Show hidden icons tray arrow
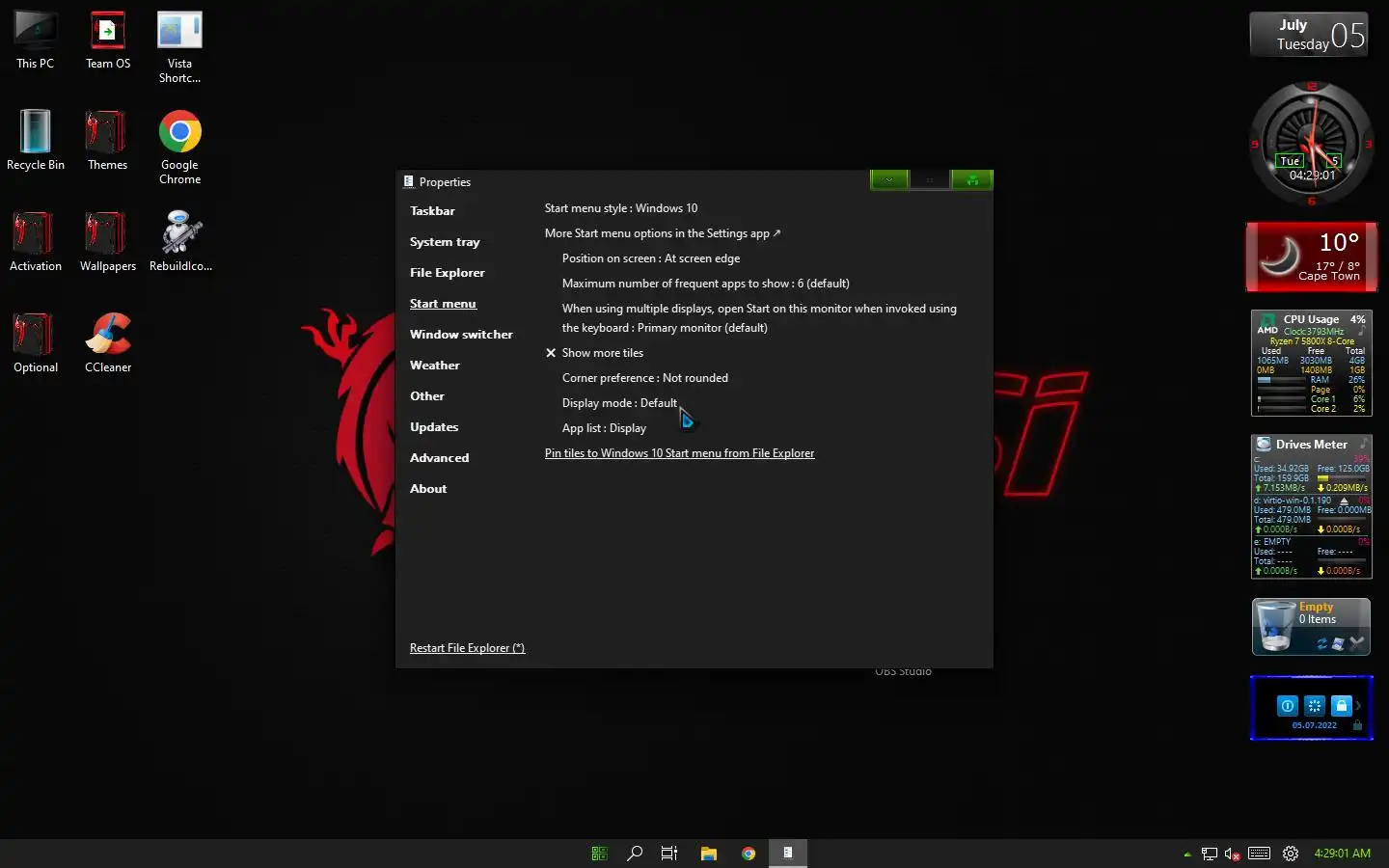 [x=1186, y=854]
